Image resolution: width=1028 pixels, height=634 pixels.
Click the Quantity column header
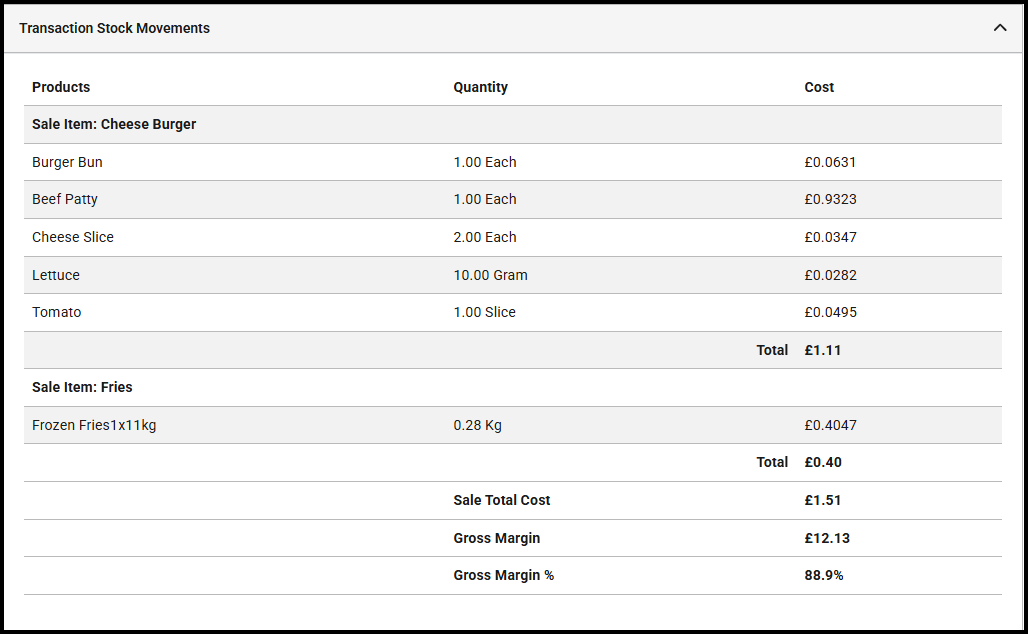coord(480,87)
